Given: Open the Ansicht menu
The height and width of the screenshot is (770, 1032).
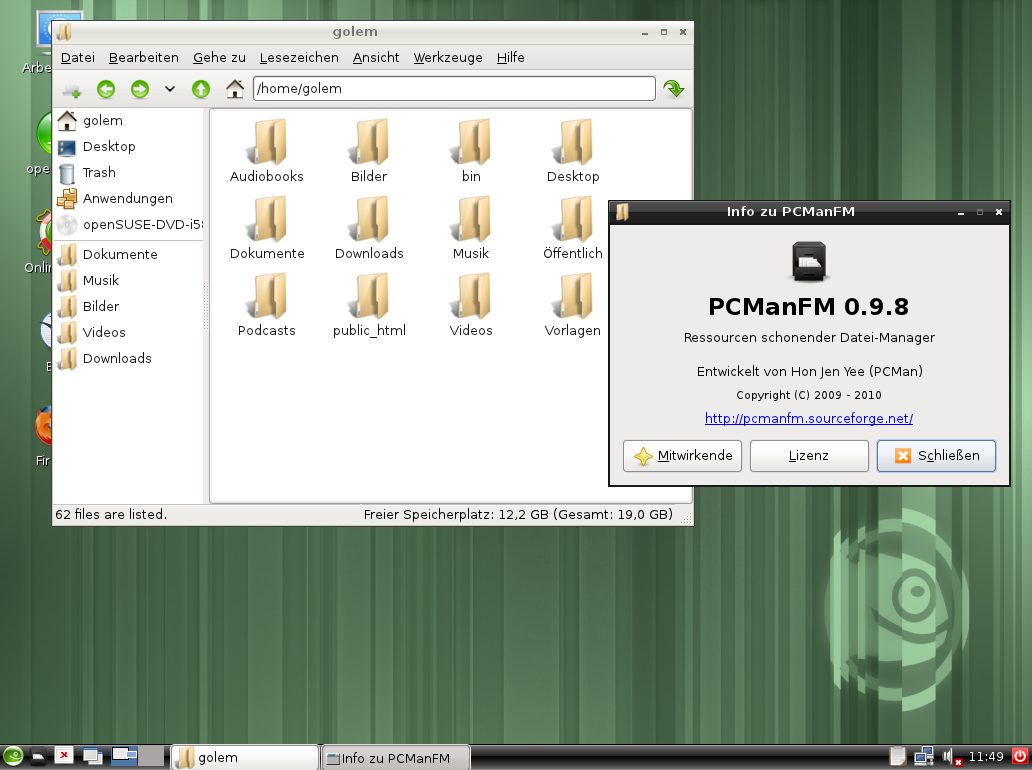Looking at the screenshot, I should 375,57.
